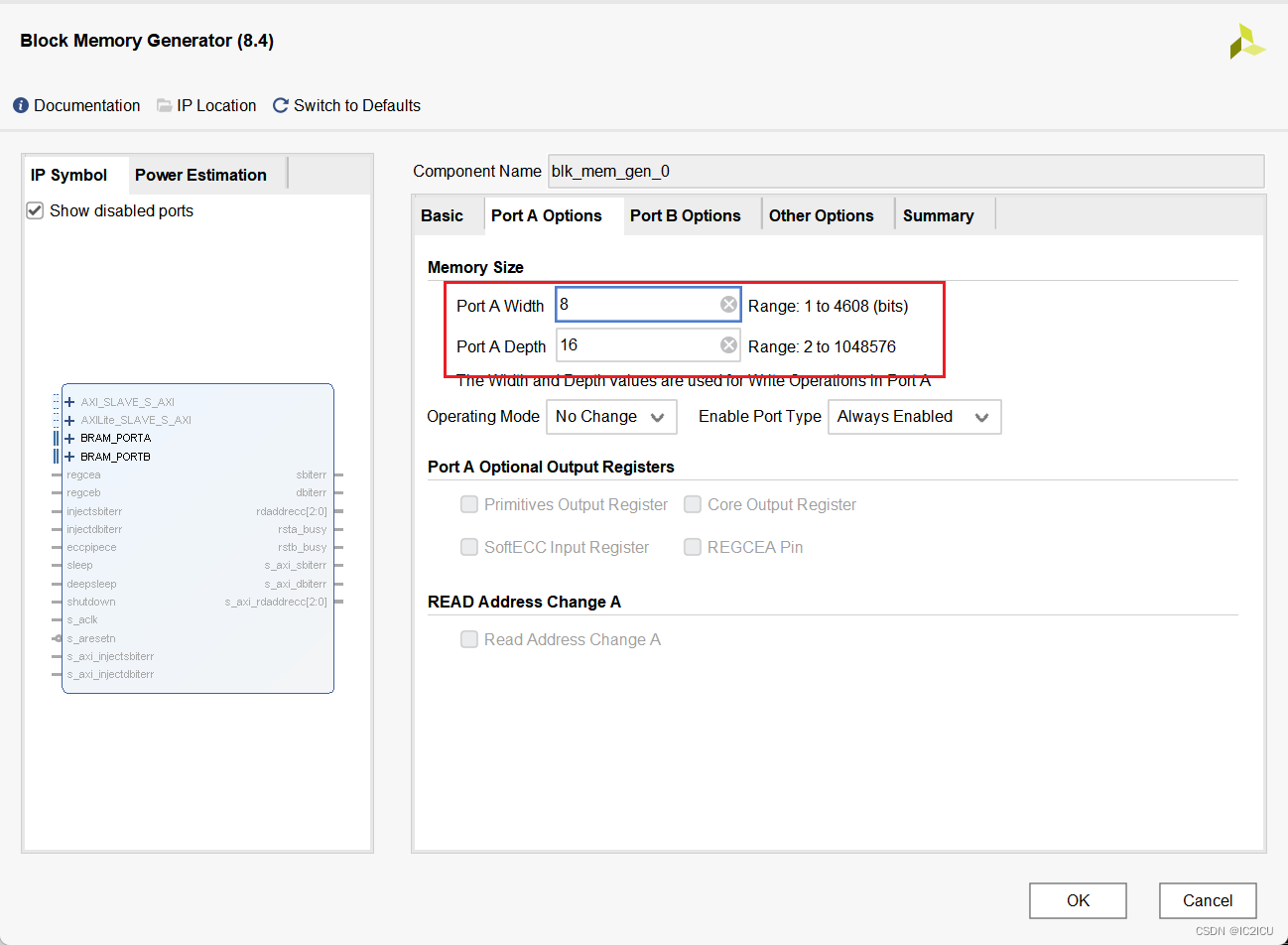This screenshot has width=1288, height=945.
Task: Click the Switch to Defaults refresh icon
Action: 281,105
